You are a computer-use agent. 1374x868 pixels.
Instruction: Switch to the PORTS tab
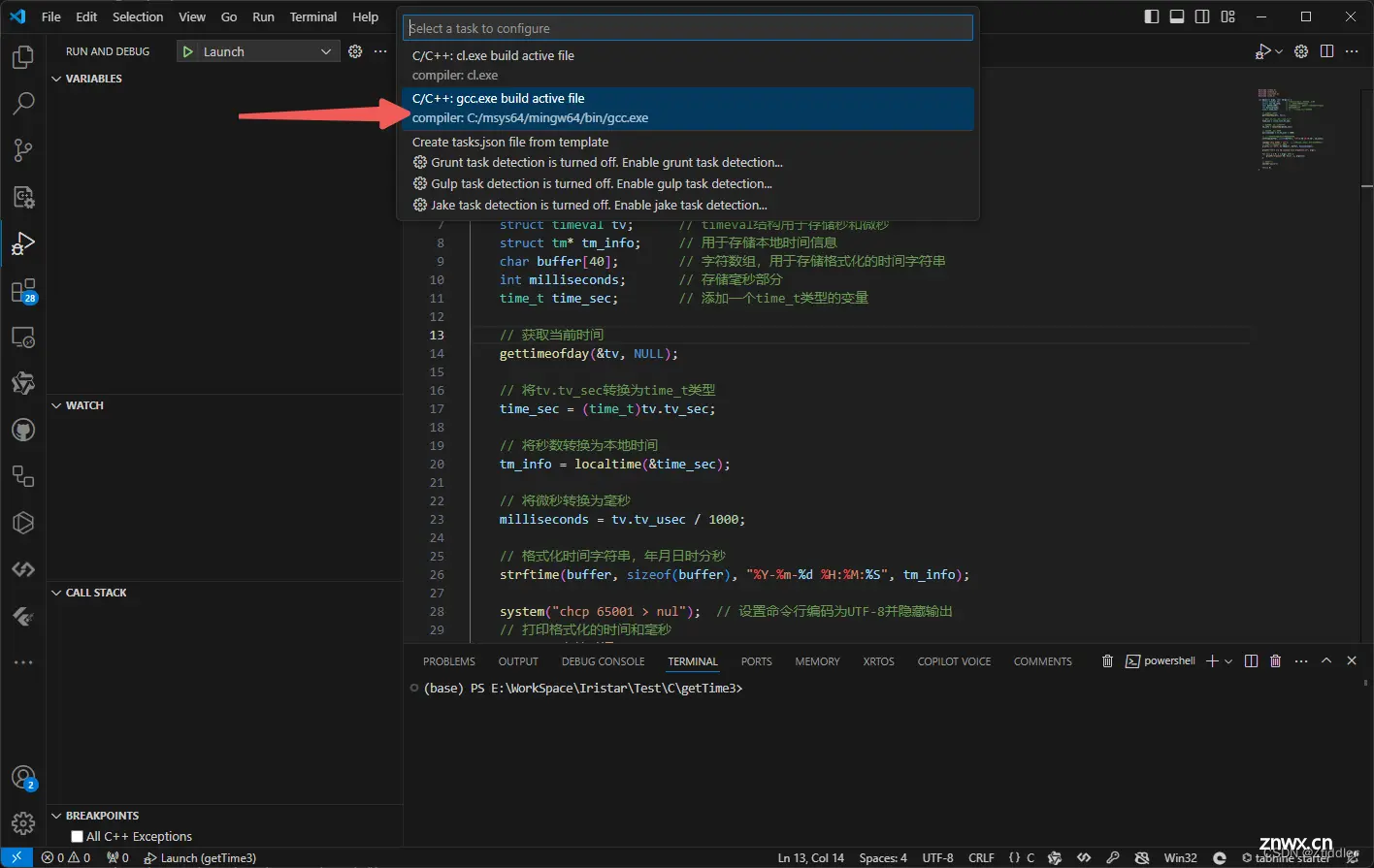(x=757, y=661)
